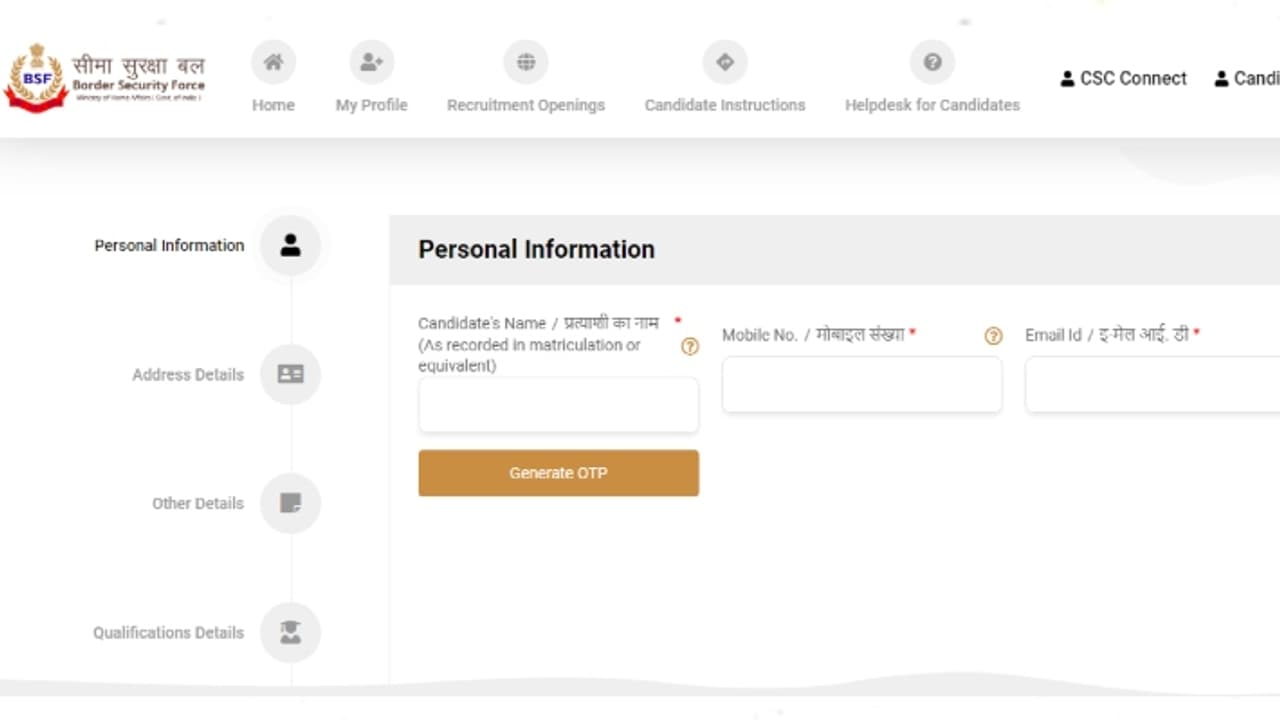Open Helpdesk for Candidates question icon
Screen dimensions: 1280x720
tap(932, 63)
